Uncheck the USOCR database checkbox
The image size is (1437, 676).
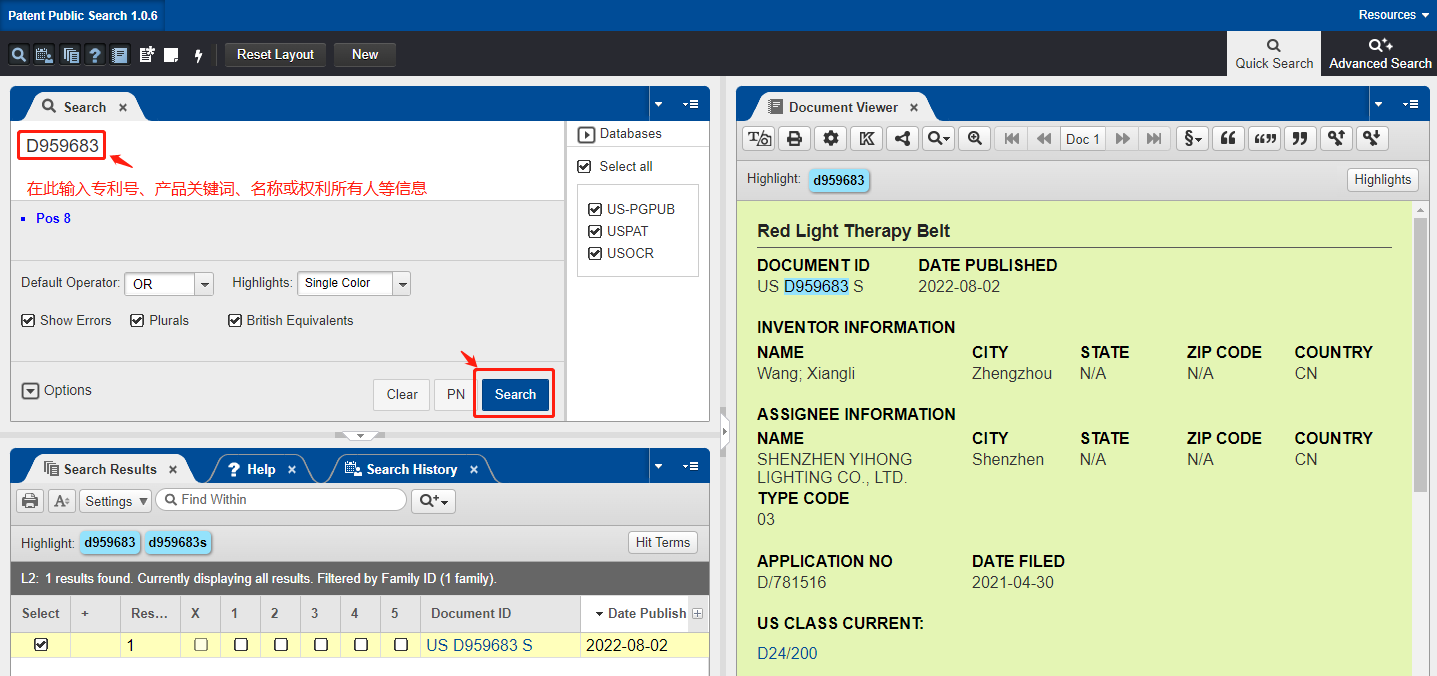tap(595, 253)
